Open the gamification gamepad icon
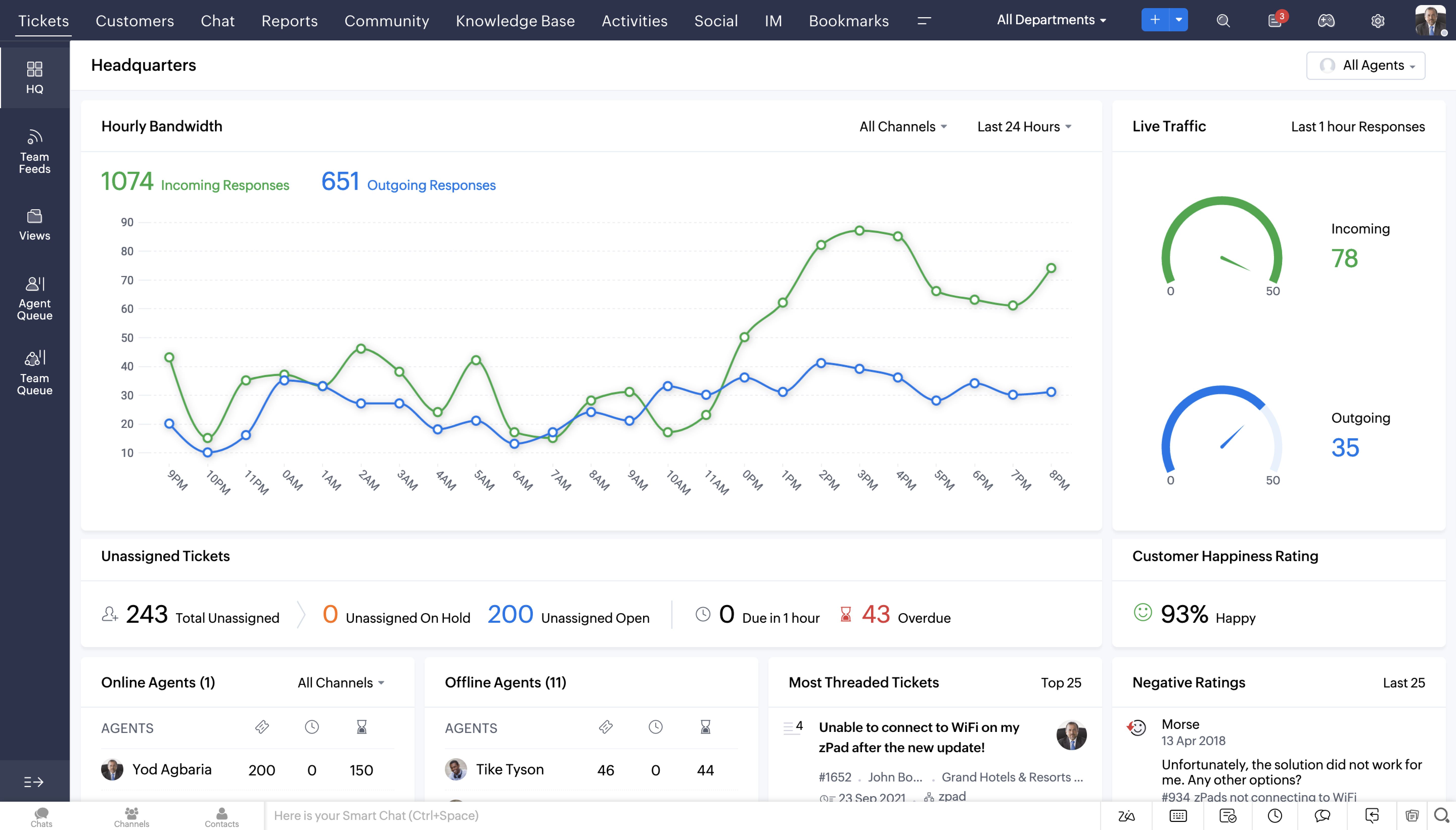Viewport: 1456px width, 830px height. point(1326,20)
